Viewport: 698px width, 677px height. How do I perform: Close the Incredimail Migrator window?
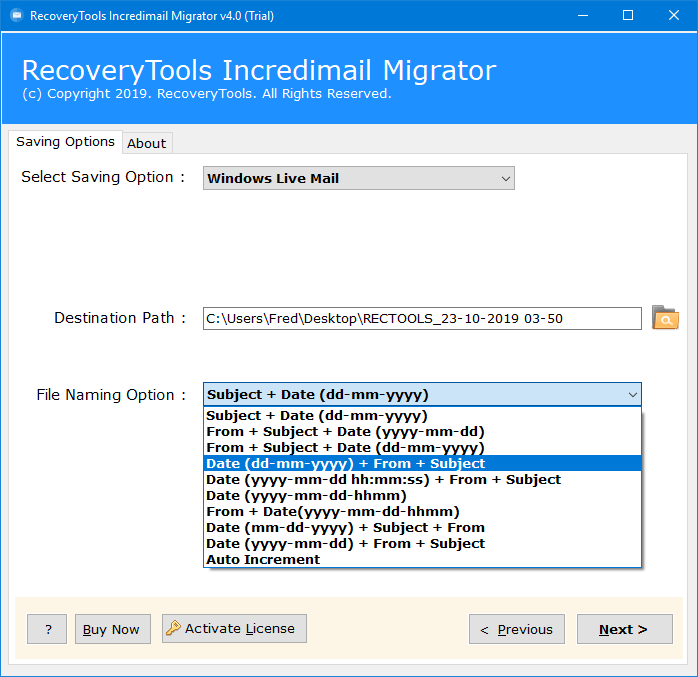674,16
